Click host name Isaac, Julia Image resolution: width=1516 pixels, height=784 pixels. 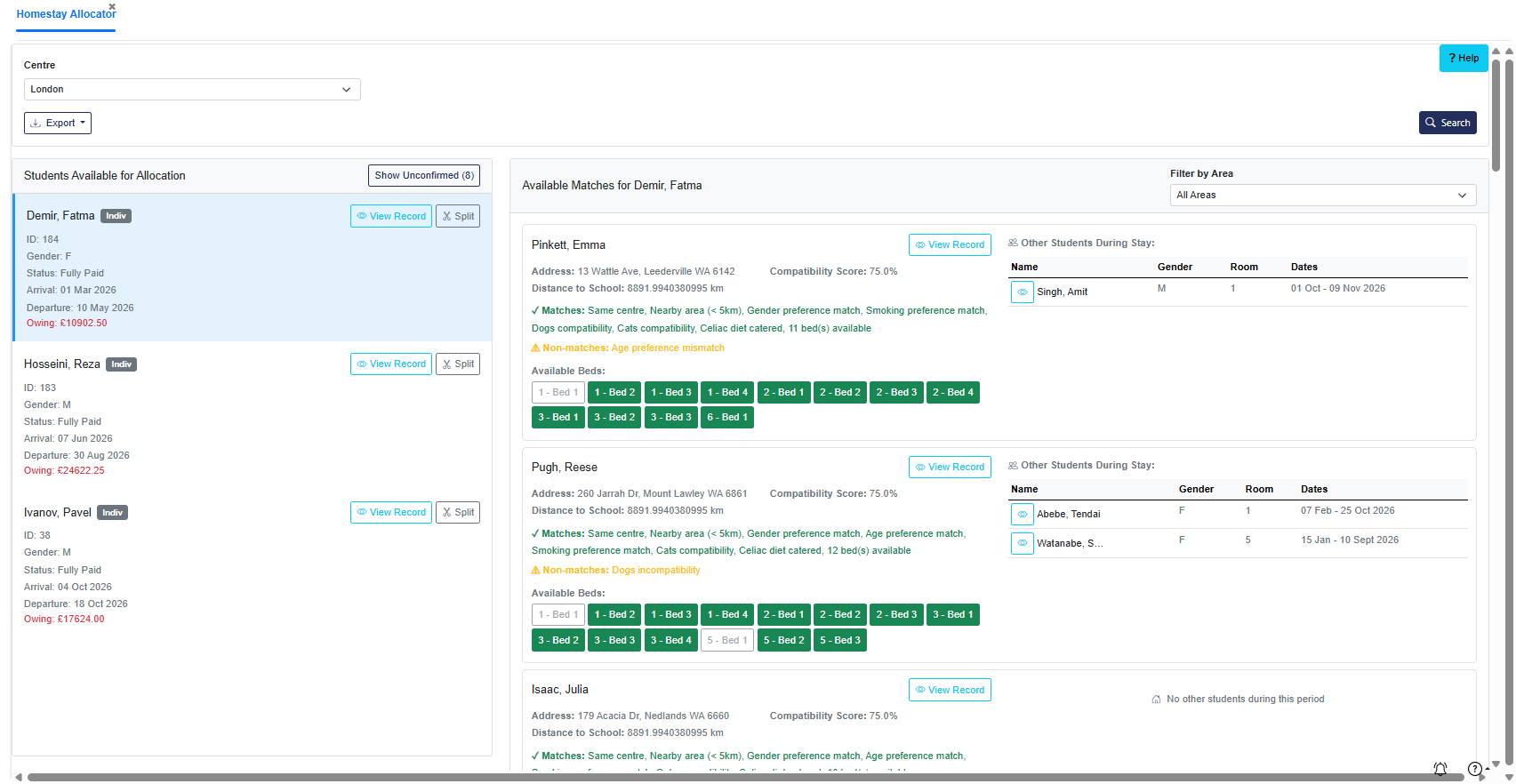click(x=560, y=689)
